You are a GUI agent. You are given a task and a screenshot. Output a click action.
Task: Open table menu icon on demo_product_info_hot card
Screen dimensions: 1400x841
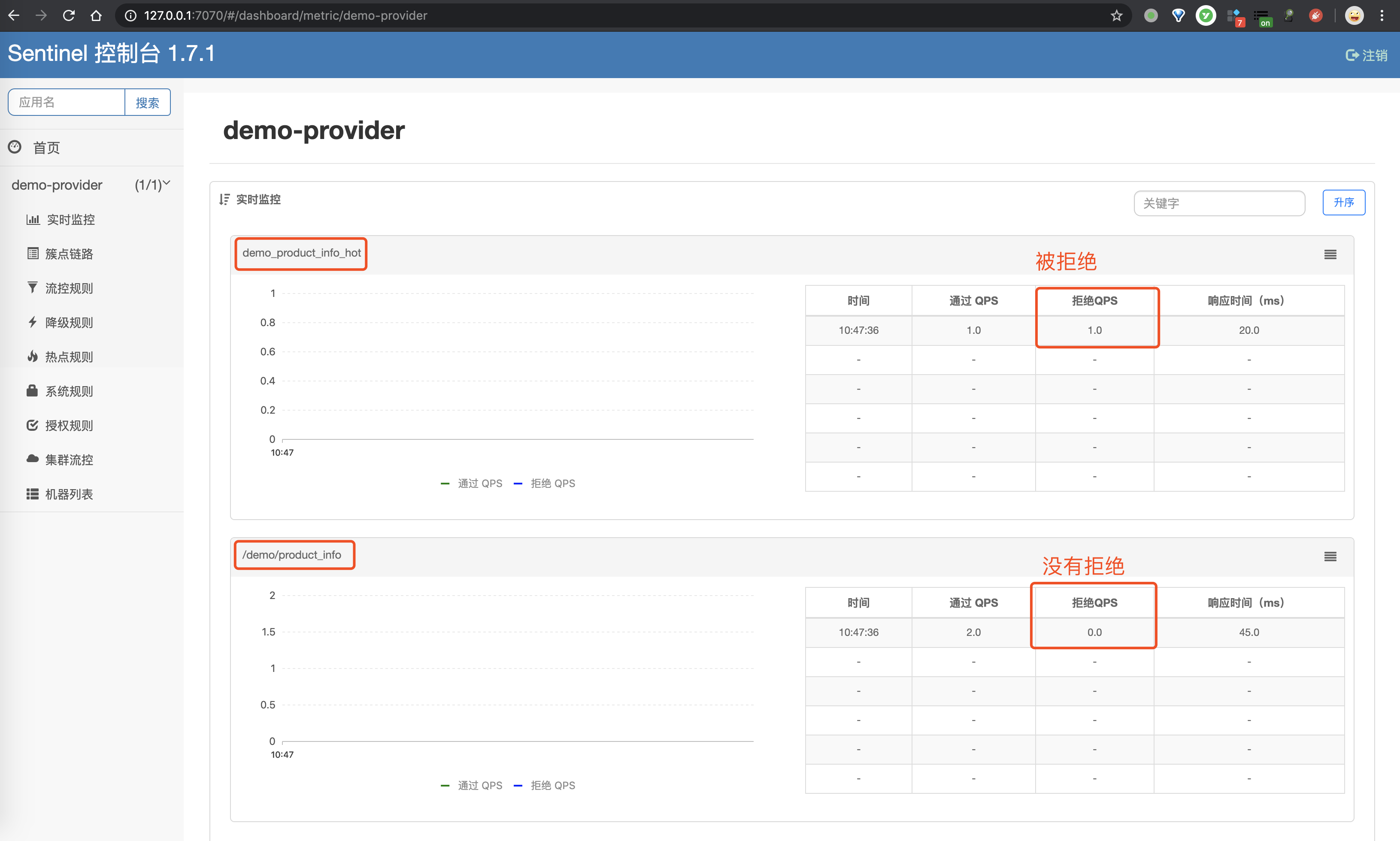1330,254
